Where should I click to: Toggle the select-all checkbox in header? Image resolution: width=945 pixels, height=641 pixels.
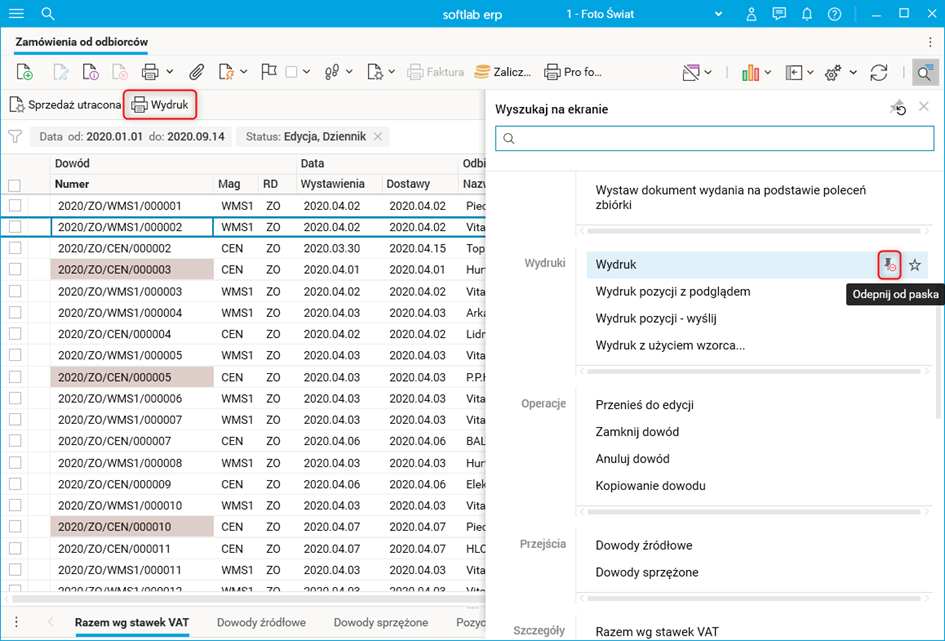[x=15, y=185]
